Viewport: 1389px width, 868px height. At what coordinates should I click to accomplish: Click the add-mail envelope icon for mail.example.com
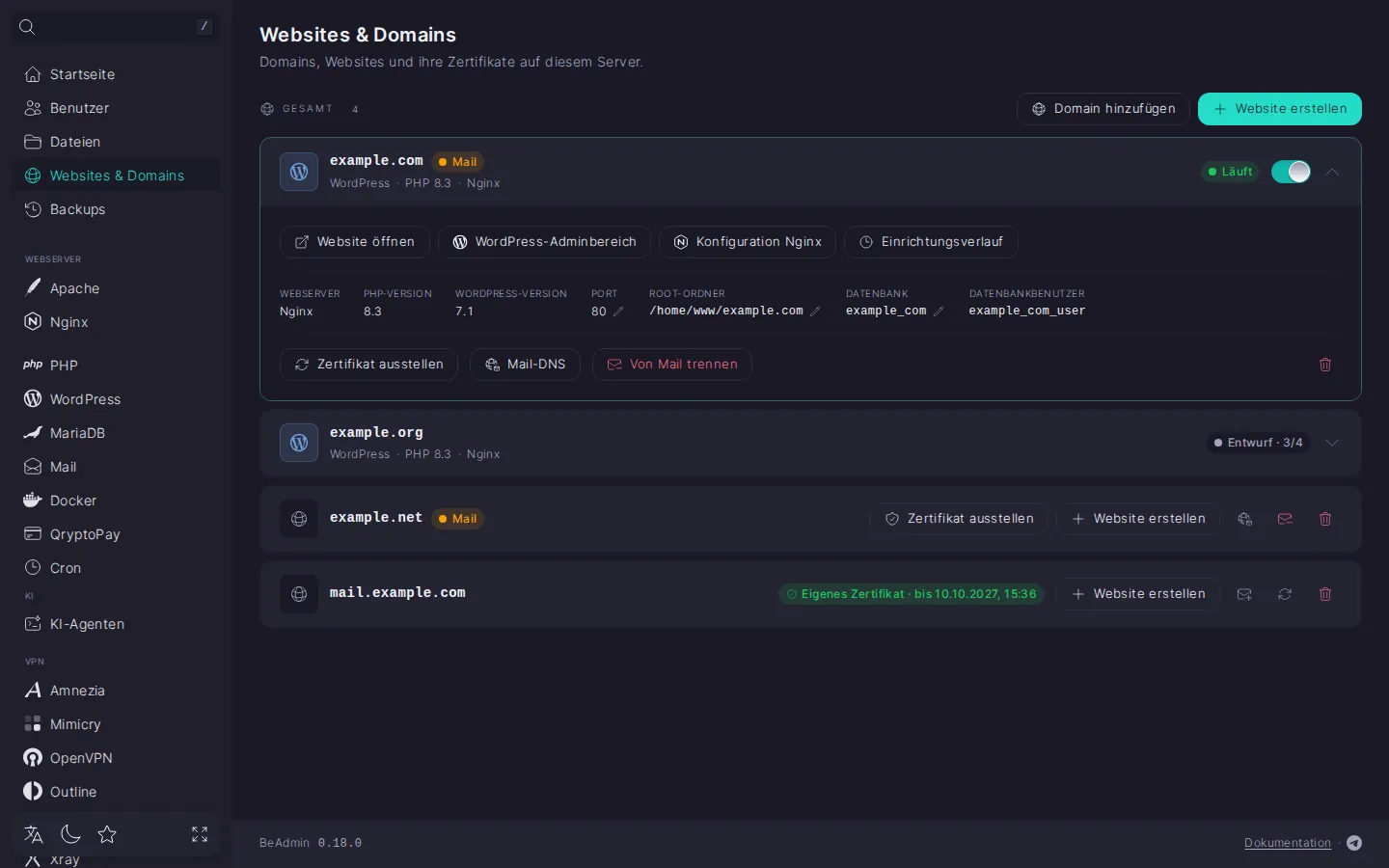[1244, 594]
